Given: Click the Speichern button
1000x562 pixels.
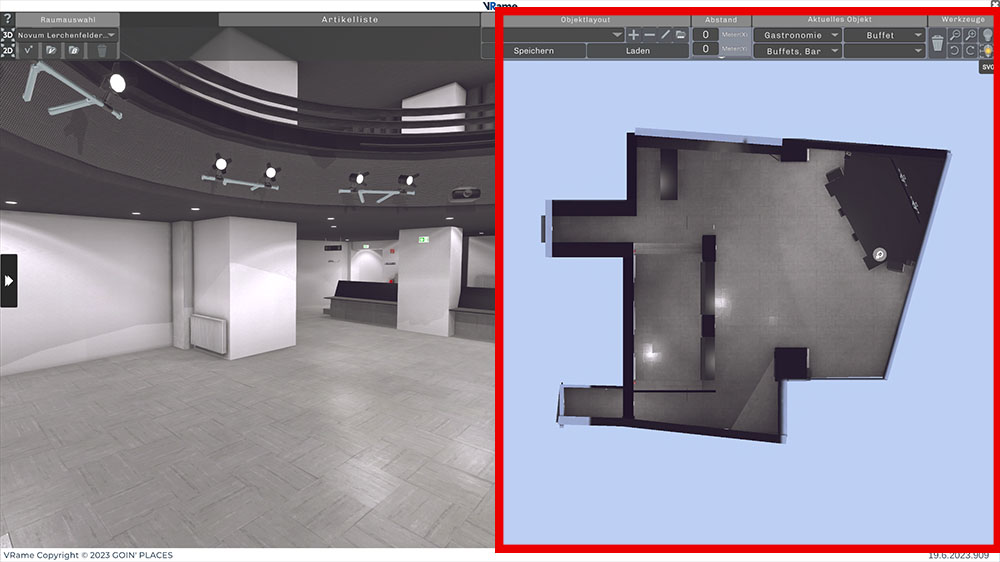Looking at the screenshot, I should pyautogui.click(x=544, y=51).
